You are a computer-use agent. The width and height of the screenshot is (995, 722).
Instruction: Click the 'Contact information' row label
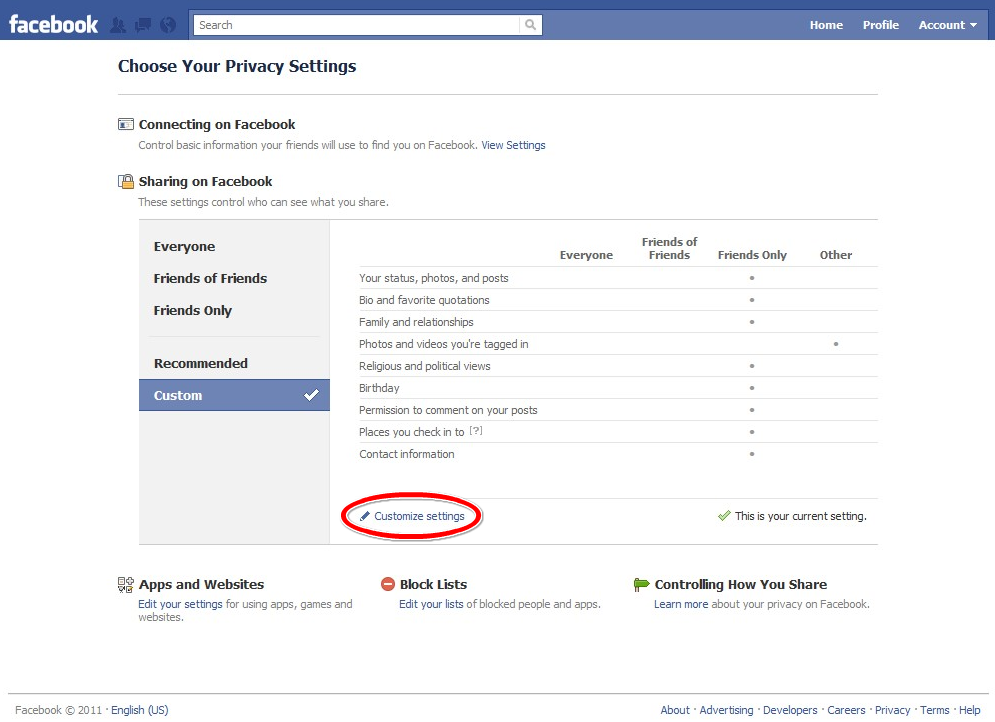point(407,454)
